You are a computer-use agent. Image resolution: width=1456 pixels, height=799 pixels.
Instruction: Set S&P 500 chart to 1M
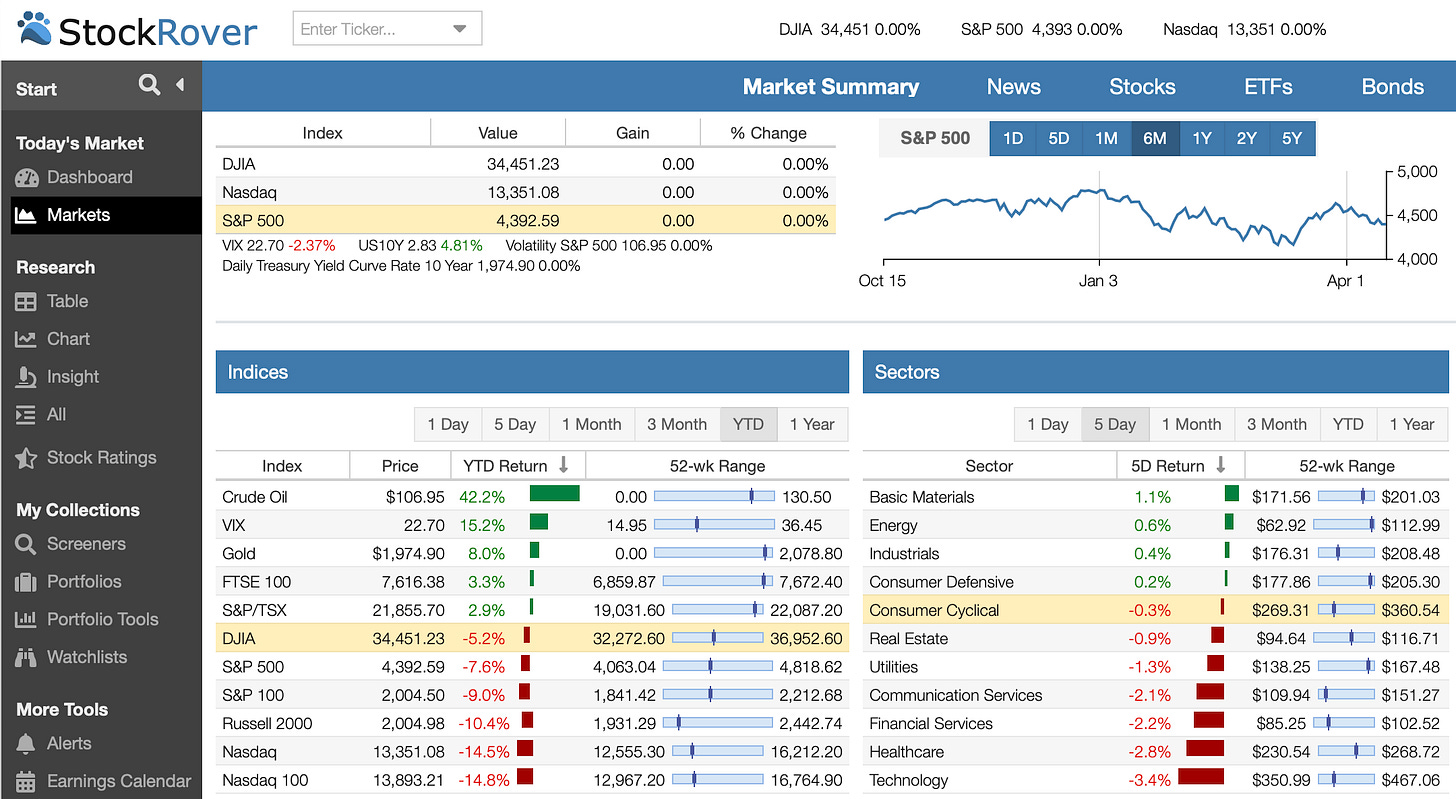(1106, 138)
